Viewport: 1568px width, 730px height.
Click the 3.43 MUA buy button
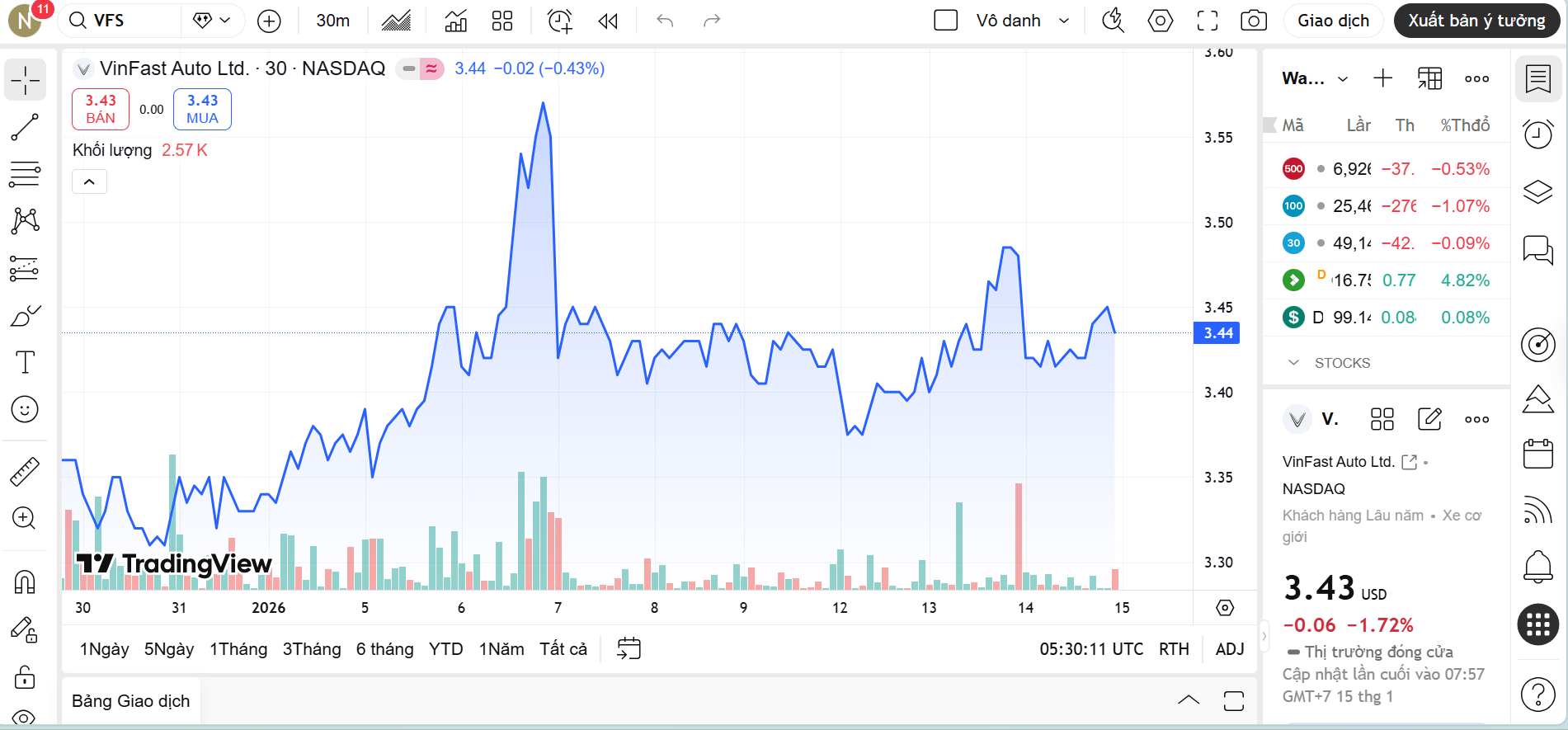click(202, 109)
